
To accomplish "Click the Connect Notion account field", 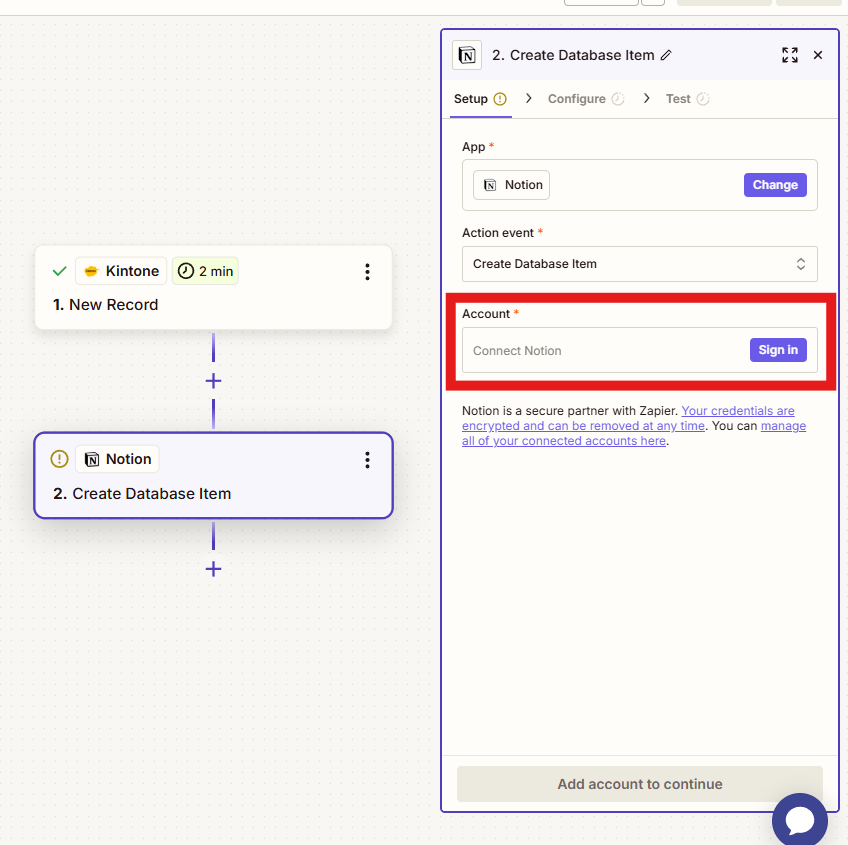I will click(x=639, y=350).
